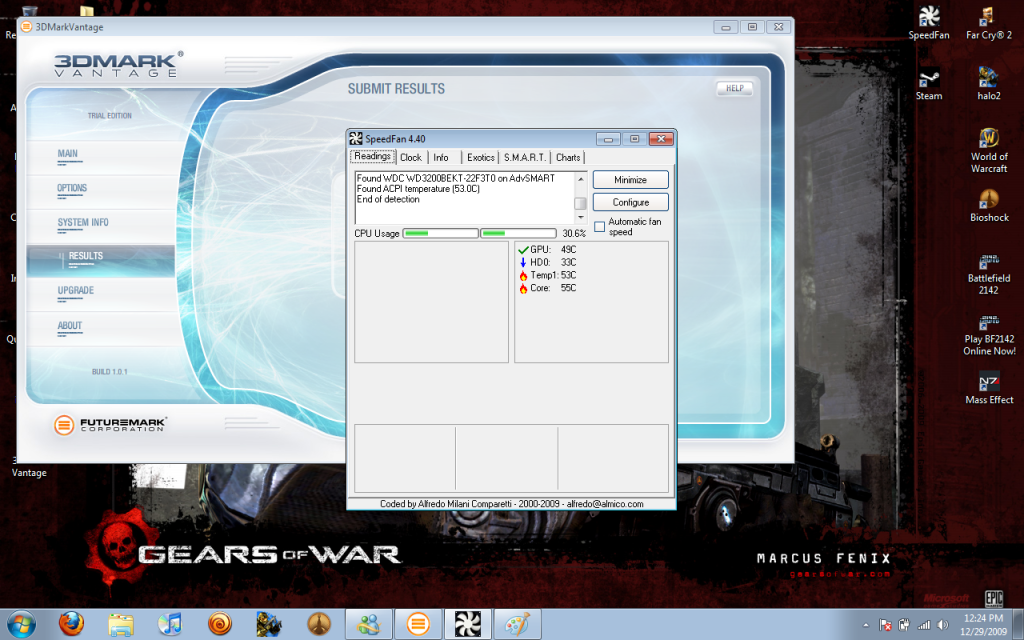Click the 'Found ACPI temperature (53.0C)' log line

coord(418,189)
